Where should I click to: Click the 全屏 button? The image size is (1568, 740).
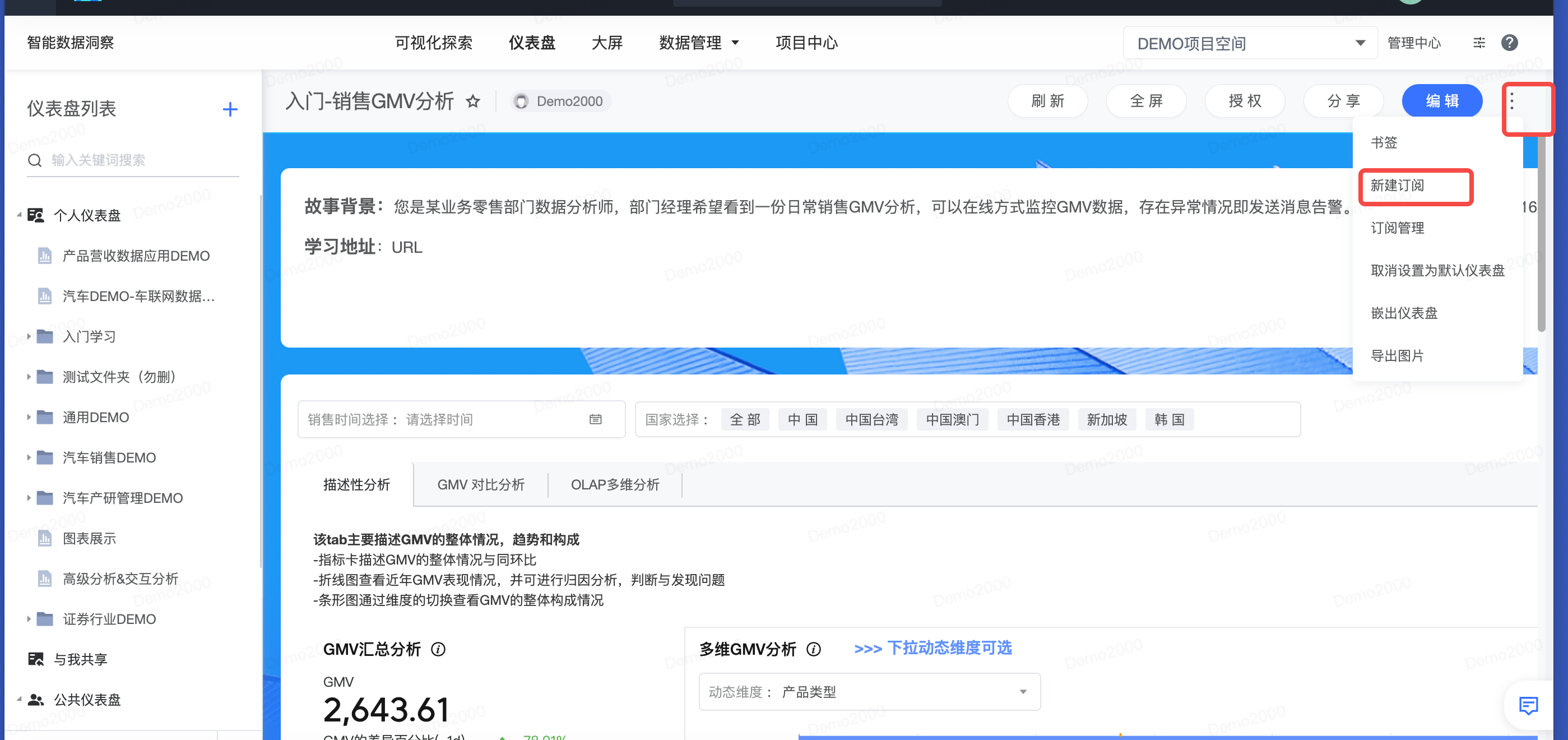[1146, 101]
